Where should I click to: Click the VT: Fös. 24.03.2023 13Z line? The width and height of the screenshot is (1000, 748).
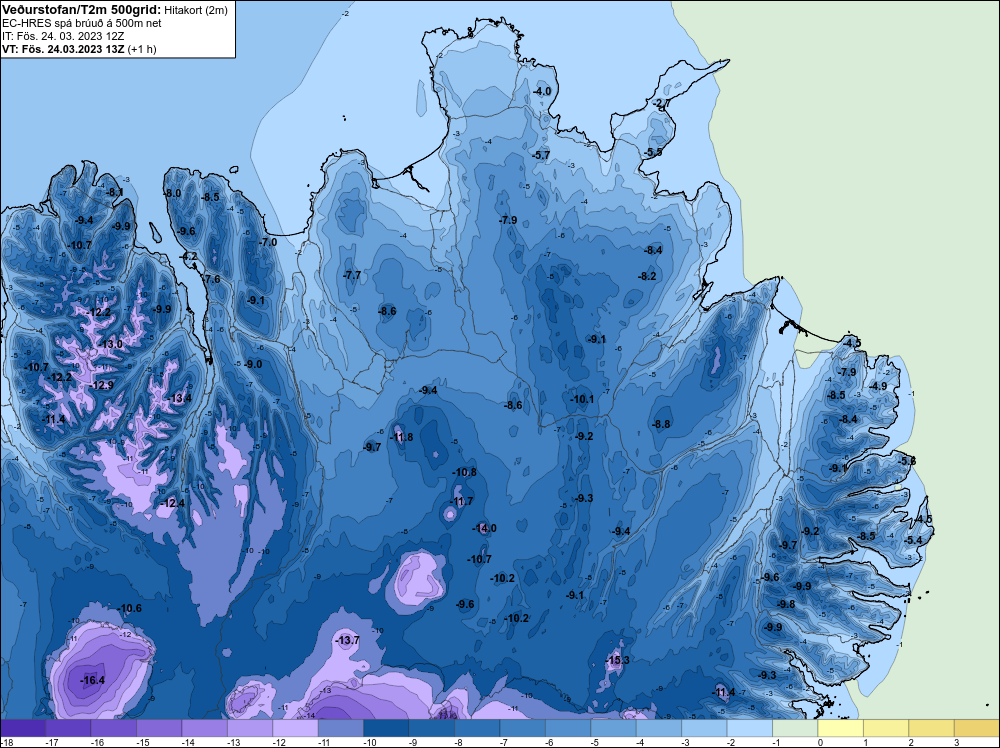point(80,48)
